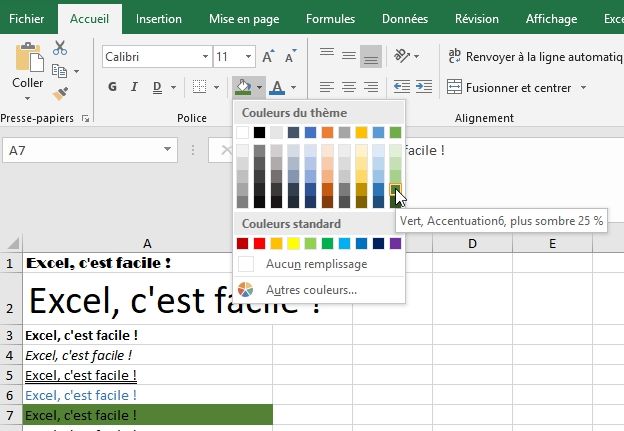Viewport: 624px width, 431px height.
Task: Click Fusionner et centrer
Action: [509, 87]
